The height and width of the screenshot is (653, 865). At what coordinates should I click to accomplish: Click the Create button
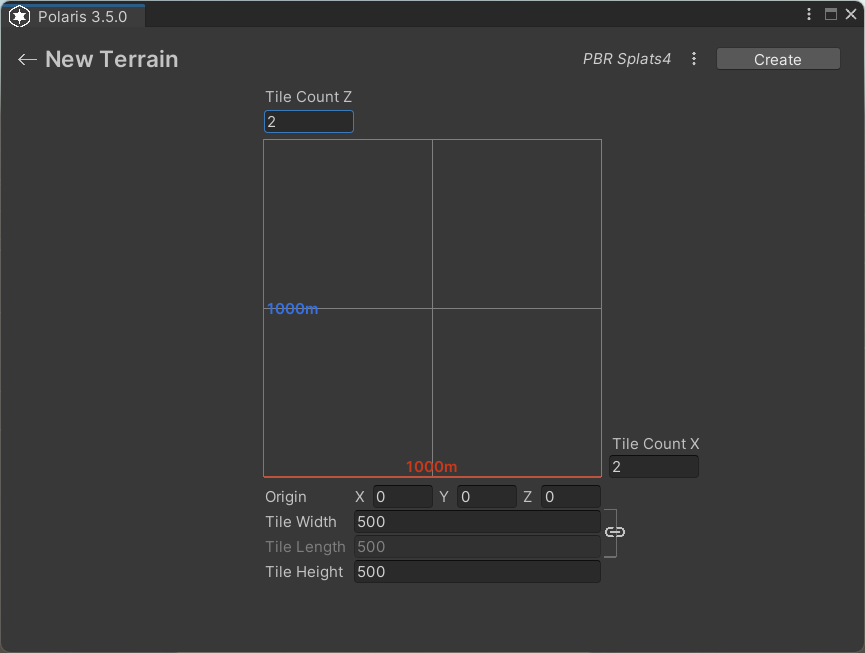pyautogui.click(x=778, y=59)
